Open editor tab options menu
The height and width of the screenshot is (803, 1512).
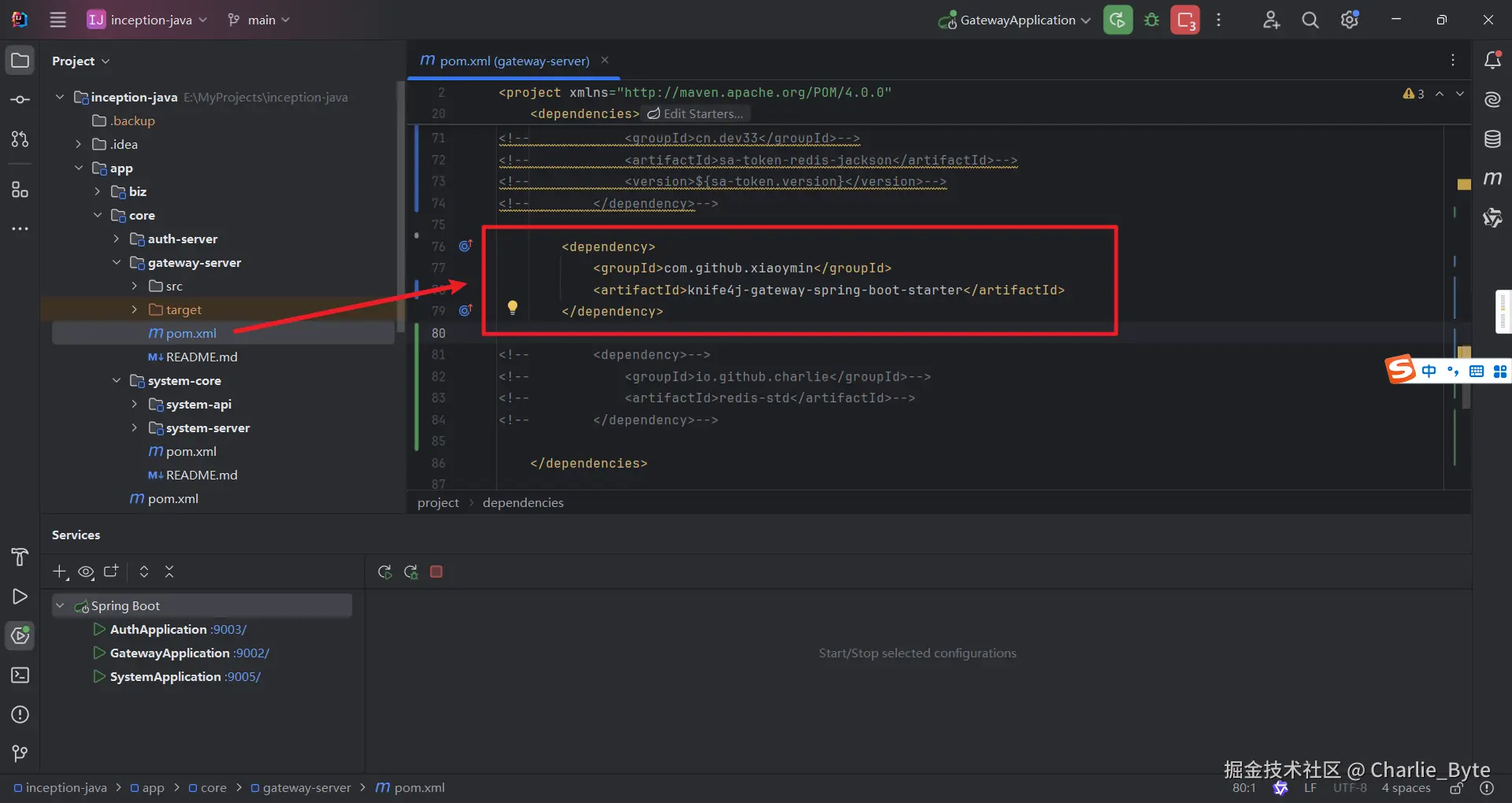[x=1453, y=60]
